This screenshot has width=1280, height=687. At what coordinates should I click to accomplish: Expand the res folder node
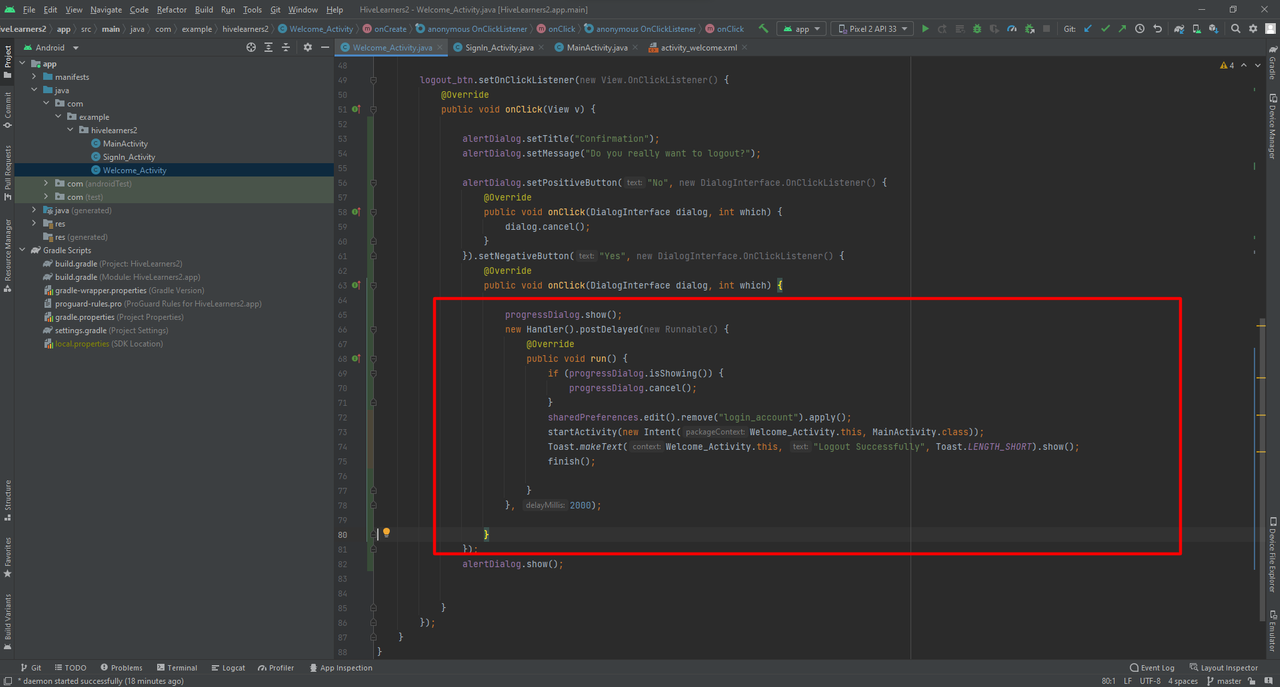tap(34, 224)
